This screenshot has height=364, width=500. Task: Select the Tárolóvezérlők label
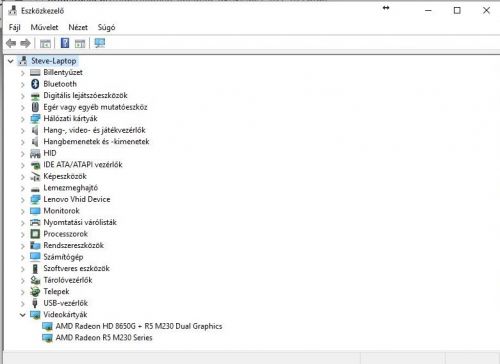coord(68,280)
